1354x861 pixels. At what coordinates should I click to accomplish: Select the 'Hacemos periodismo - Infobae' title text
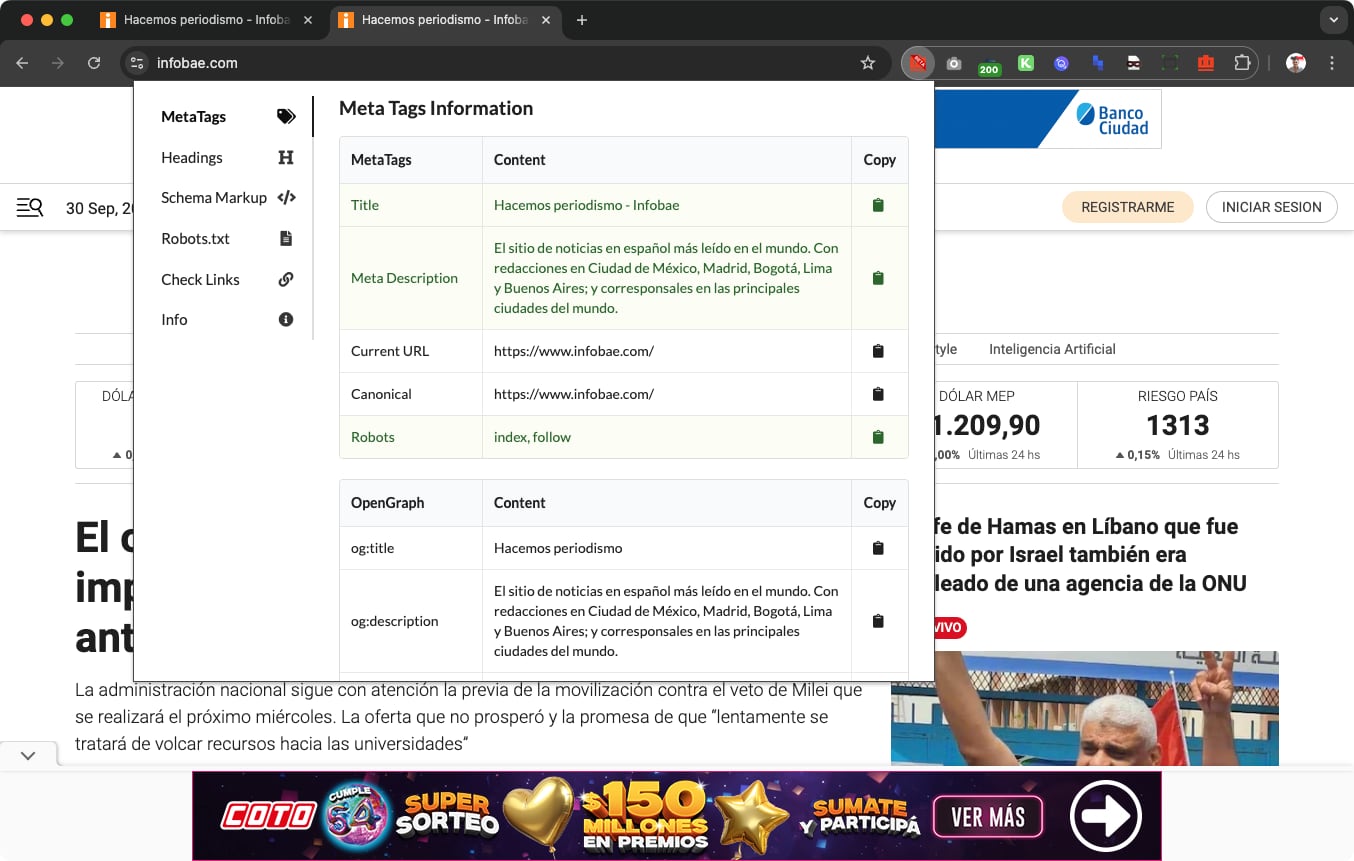(x=586, y=205)
